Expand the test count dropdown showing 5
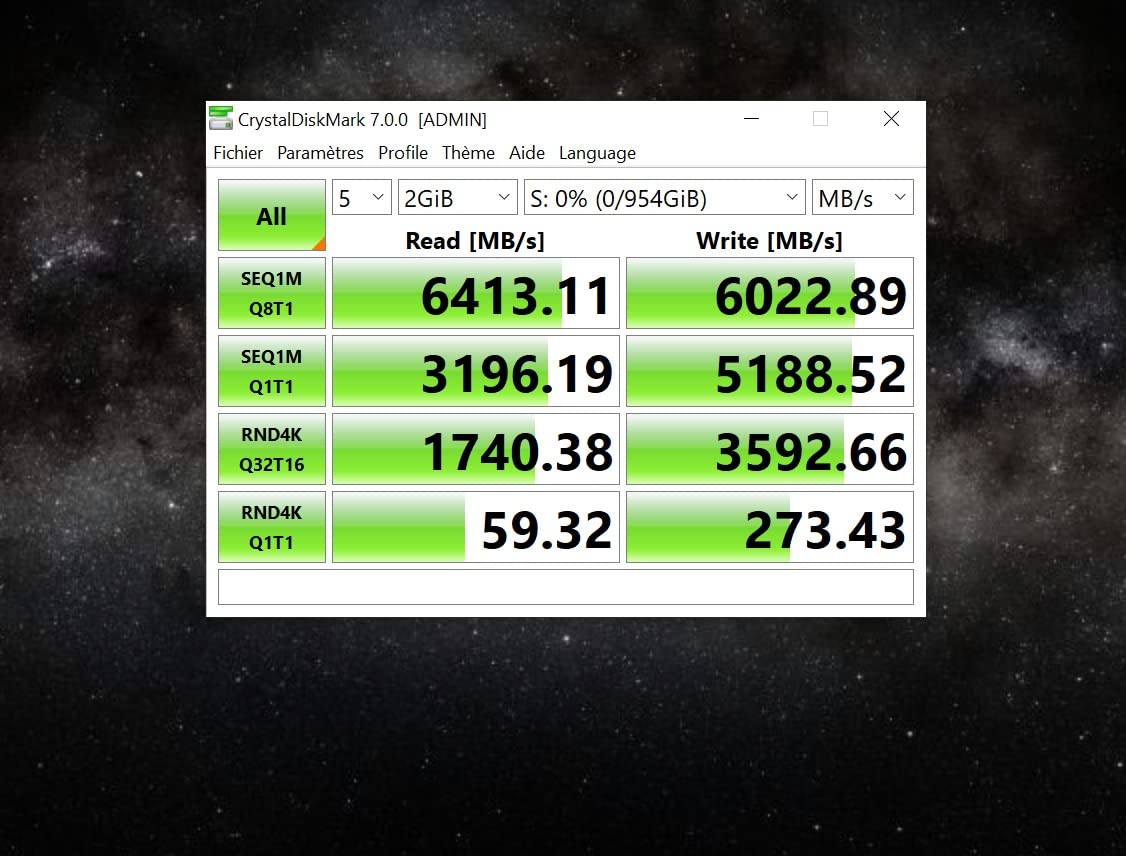The height and width of the screenshot is (856, 1126). tap(361, 197)
